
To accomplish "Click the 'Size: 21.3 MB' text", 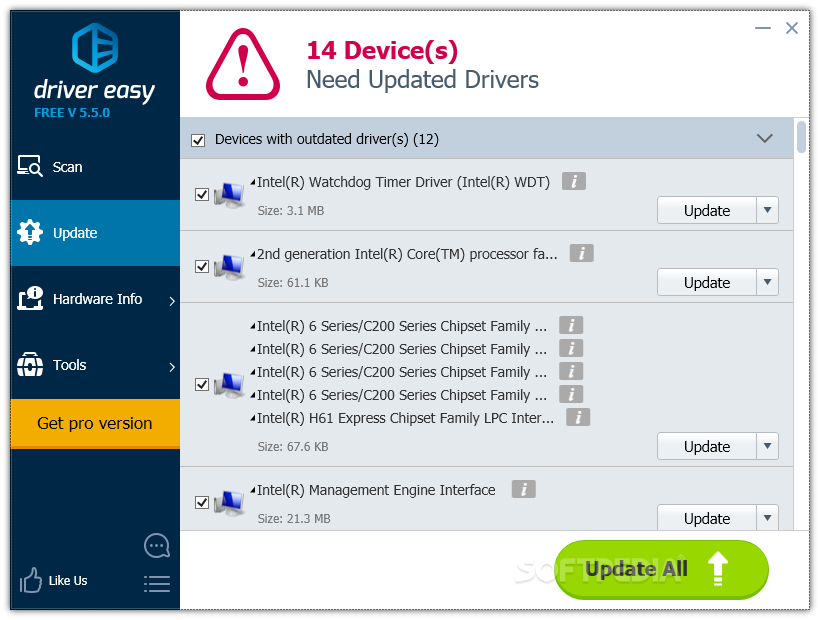I will coord(294,519).
